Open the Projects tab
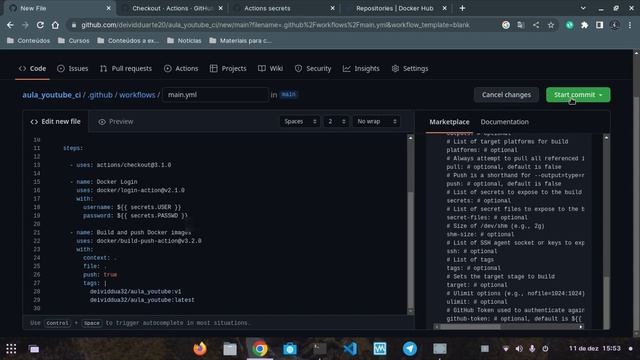The width and height of the screenshot is (640, 360). coord(228,69)
